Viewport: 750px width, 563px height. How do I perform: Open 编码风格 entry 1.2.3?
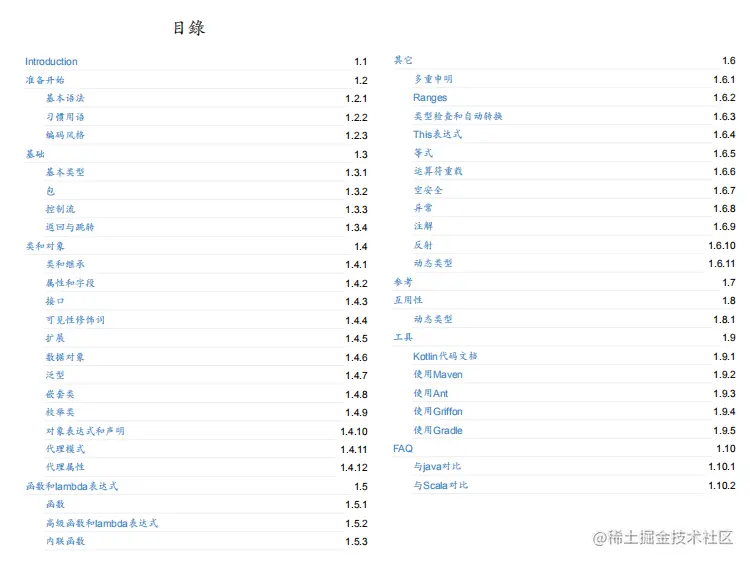point(65,135)
